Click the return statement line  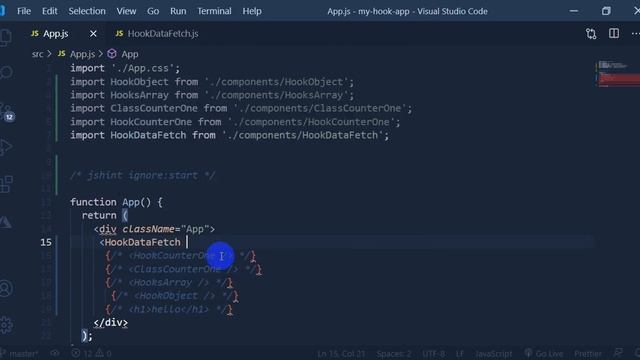point(105,216)
